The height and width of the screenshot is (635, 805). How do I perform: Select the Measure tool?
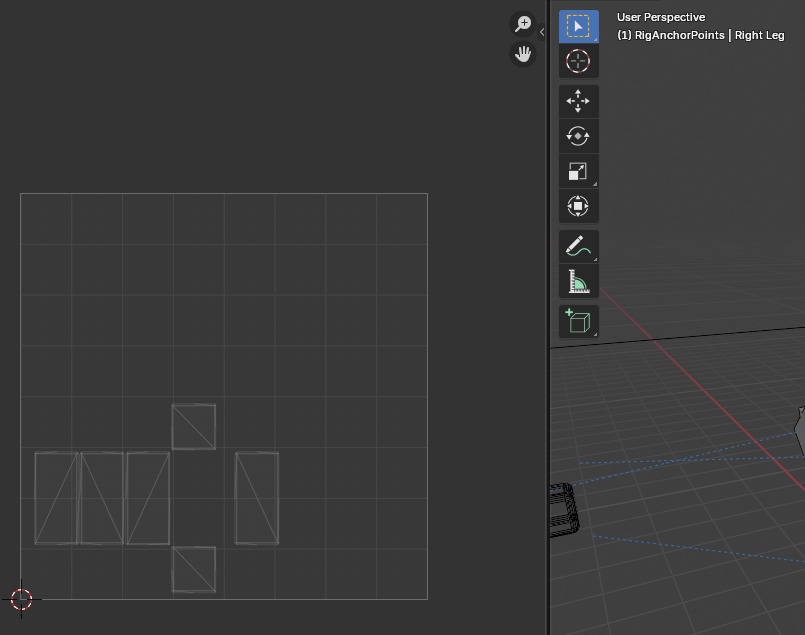[x=578, y=281]
